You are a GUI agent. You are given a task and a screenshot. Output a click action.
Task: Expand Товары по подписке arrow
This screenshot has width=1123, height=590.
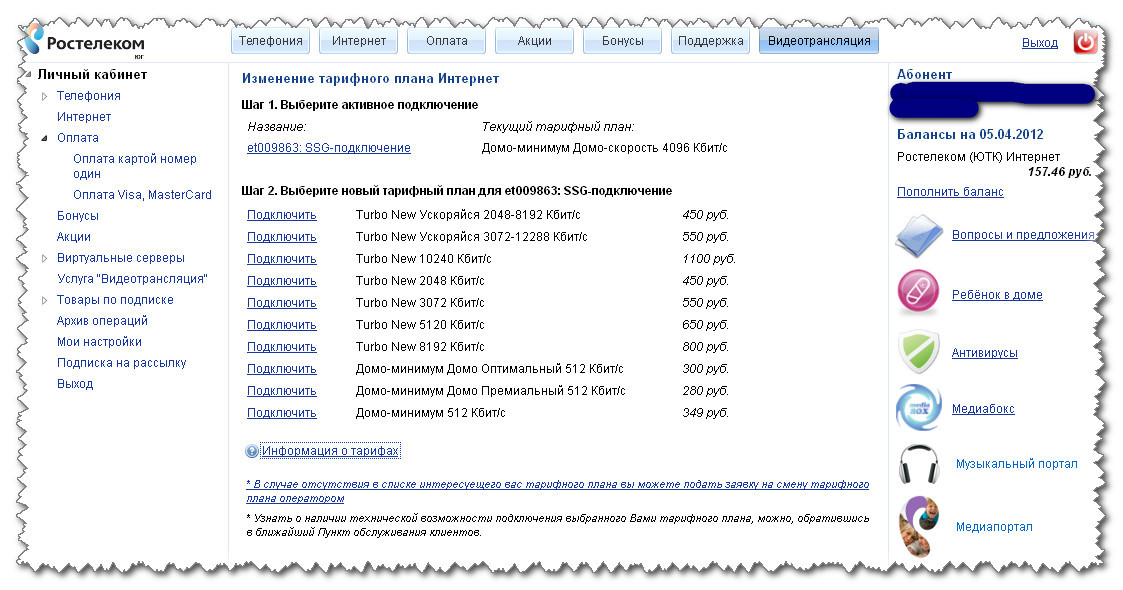point(45,300)
